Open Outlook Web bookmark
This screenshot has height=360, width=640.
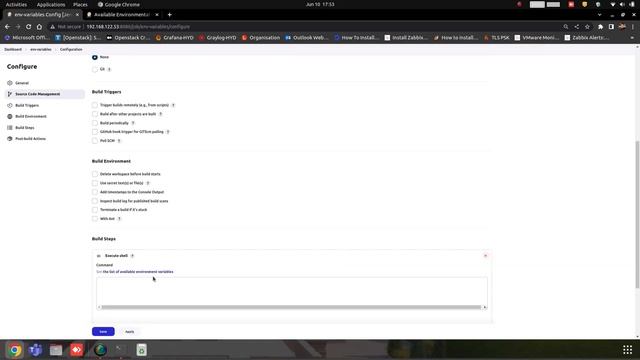coord(307,38)
